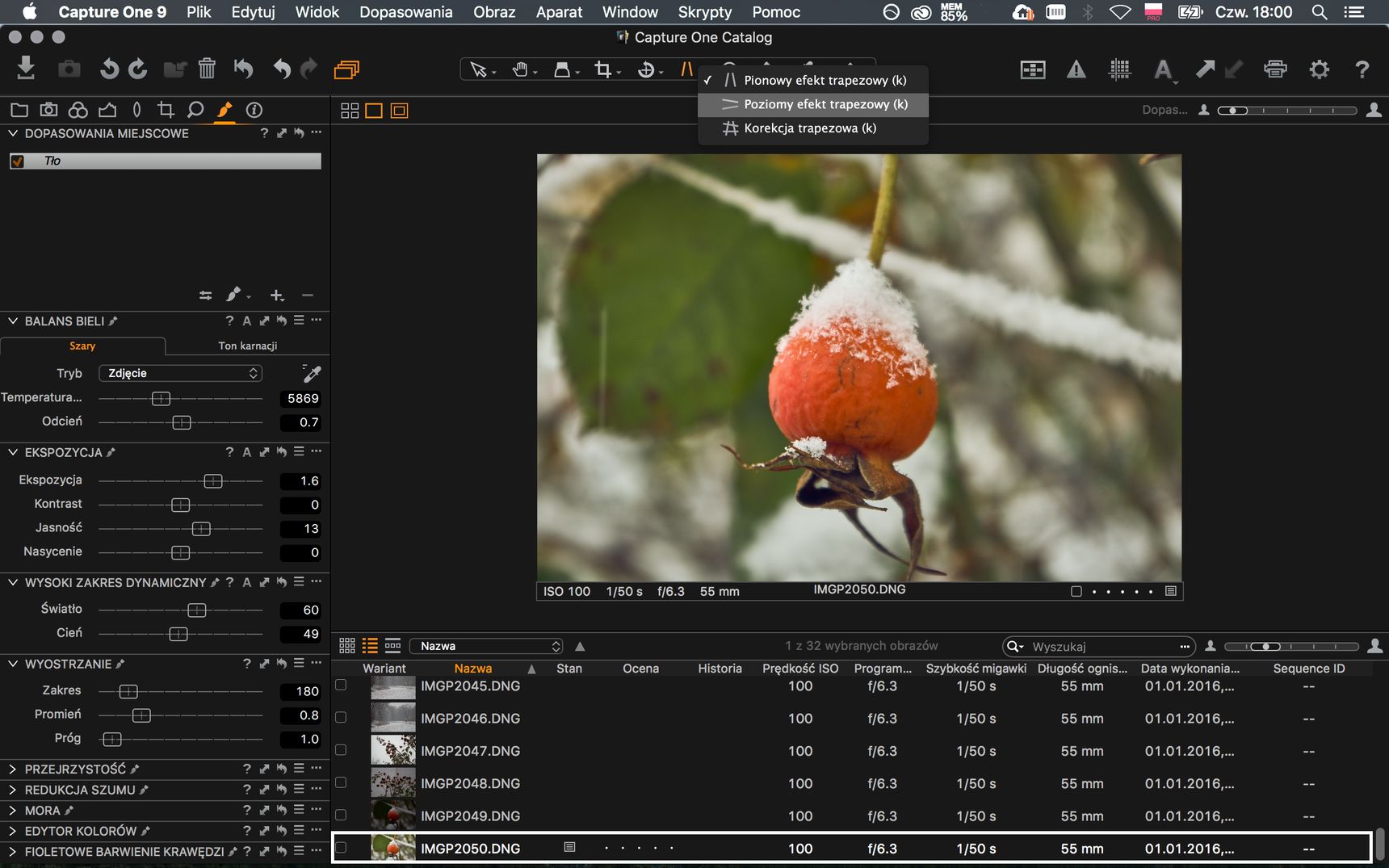
Task: Select the crop tool in top toolbar
Action: click(603, 70)
